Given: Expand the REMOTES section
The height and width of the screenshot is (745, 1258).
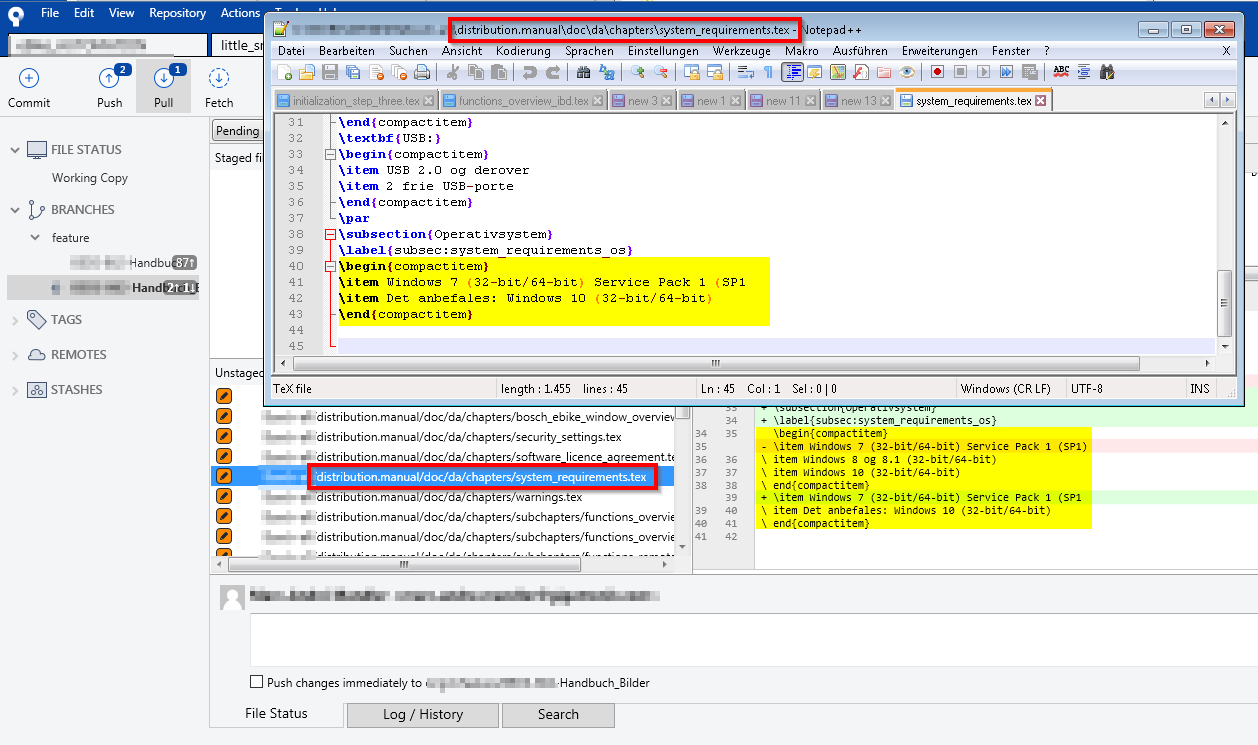Looking at the screenshot, I should point(14,355).
